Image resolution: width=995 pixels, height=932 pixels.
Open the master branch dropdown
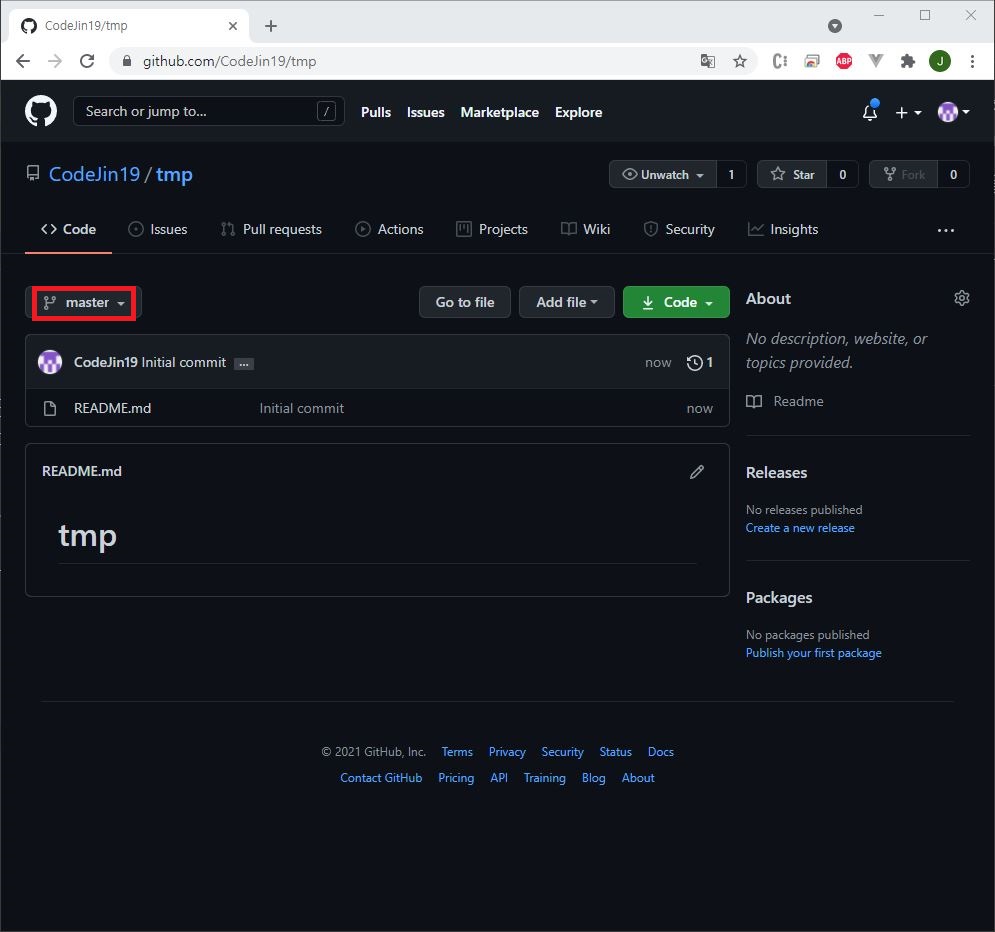pos(84,303)
